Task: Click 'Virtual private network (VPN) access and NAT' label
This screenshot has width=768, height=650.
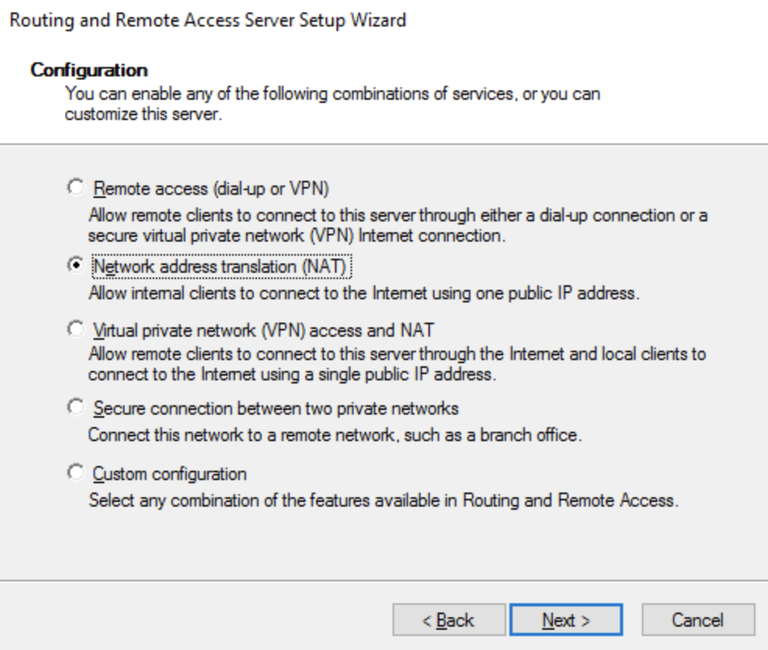Action: [x=262, y=329]
